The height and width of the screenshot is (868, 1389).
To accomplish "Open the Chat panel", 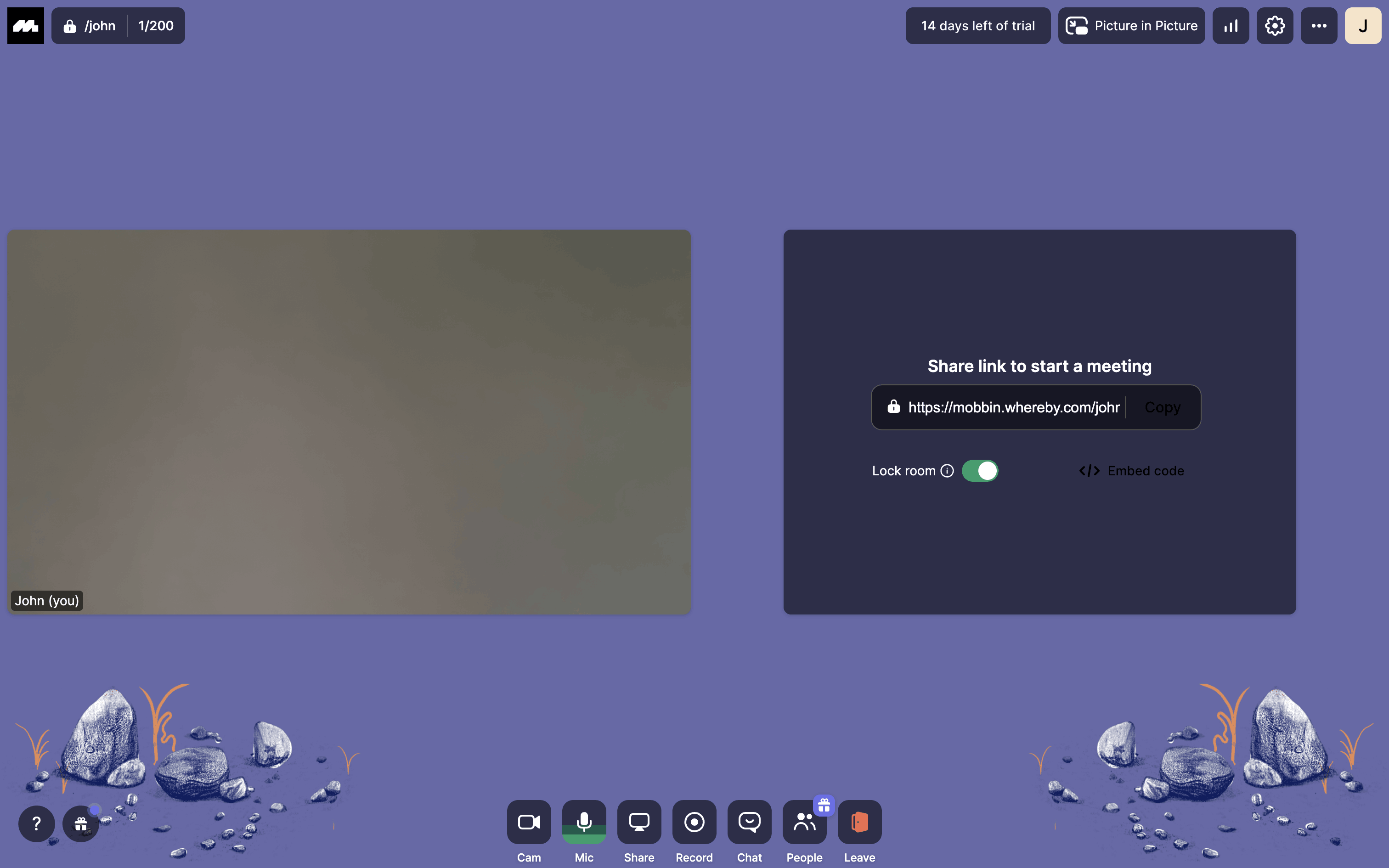I will point(749,822).
